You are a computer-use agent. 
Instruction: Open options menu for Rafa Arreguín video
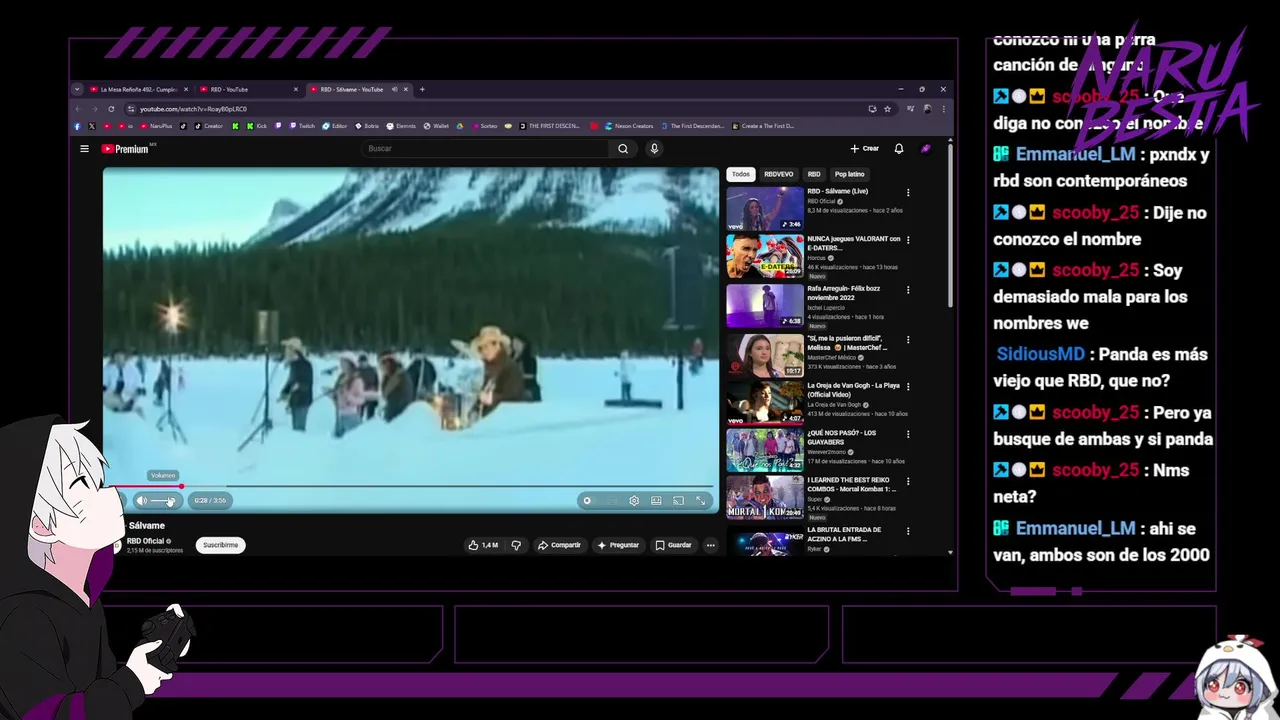908,290
